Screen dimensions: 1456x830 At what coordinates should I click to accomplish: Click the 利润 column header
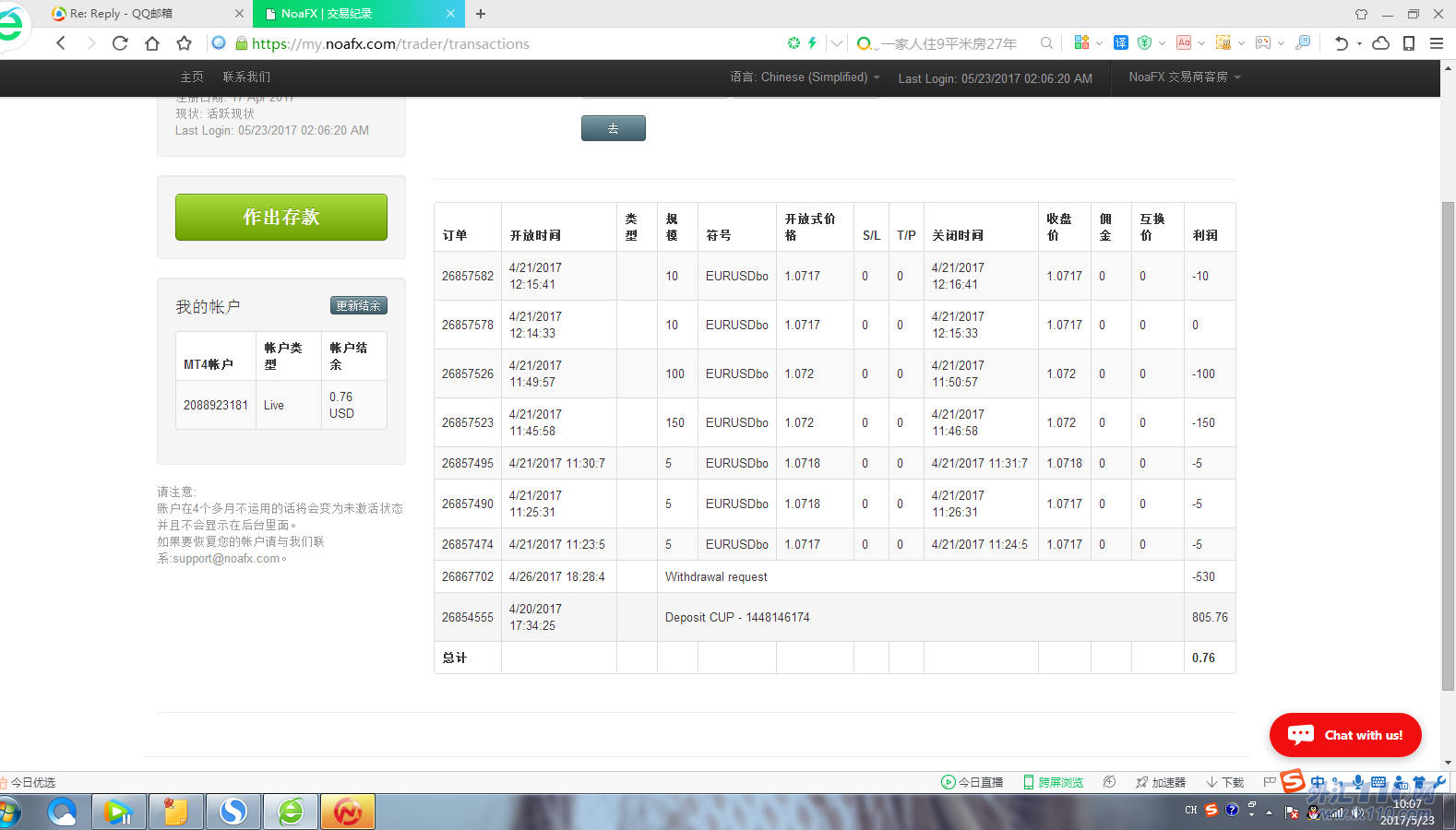1205,235
